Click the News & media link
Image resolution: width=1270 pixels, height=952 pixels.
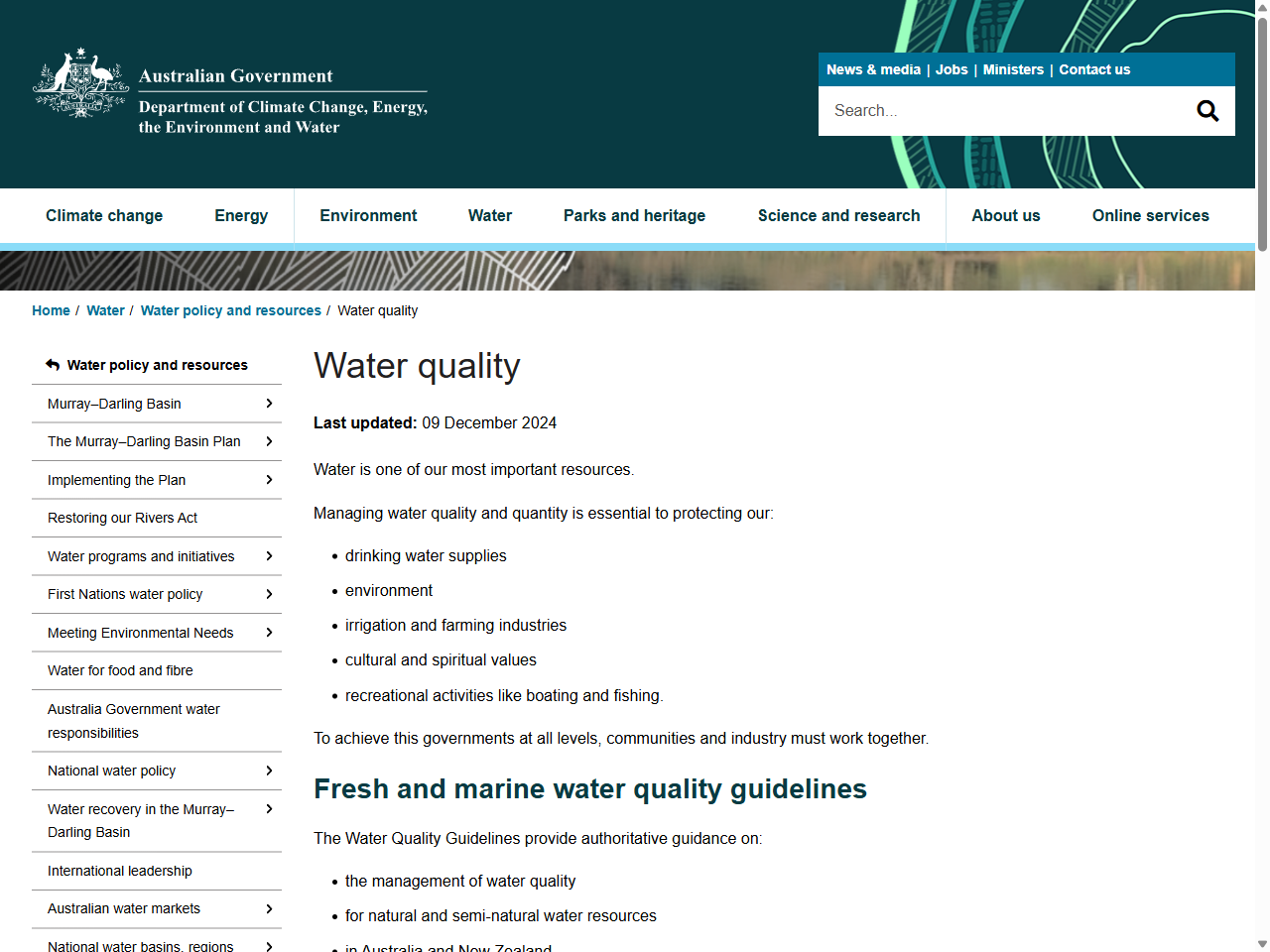tap(873, 69)
